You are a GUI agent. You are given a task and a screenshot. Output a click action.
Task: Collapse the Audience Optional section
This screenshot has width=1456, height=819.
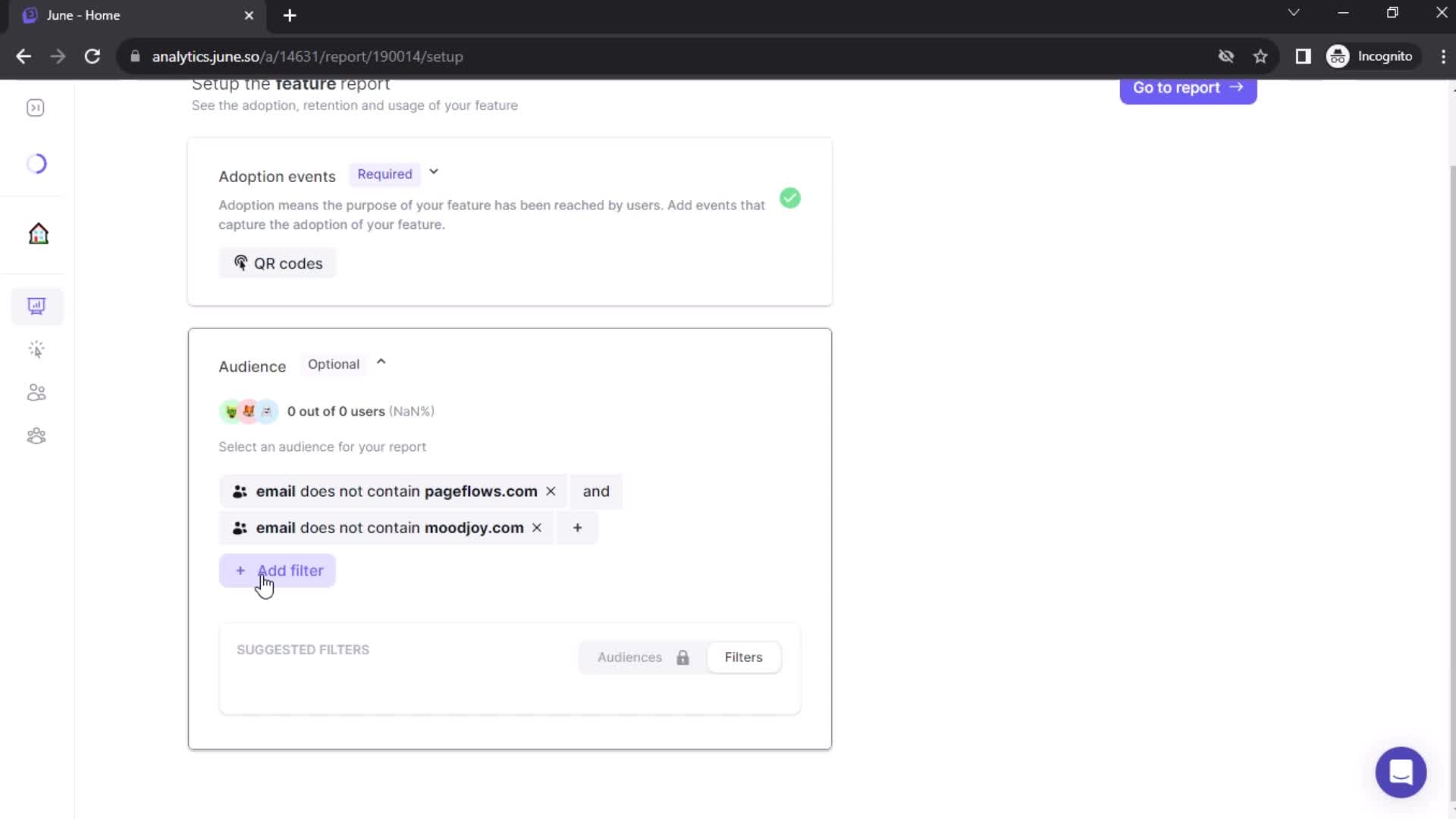[380, 363]
